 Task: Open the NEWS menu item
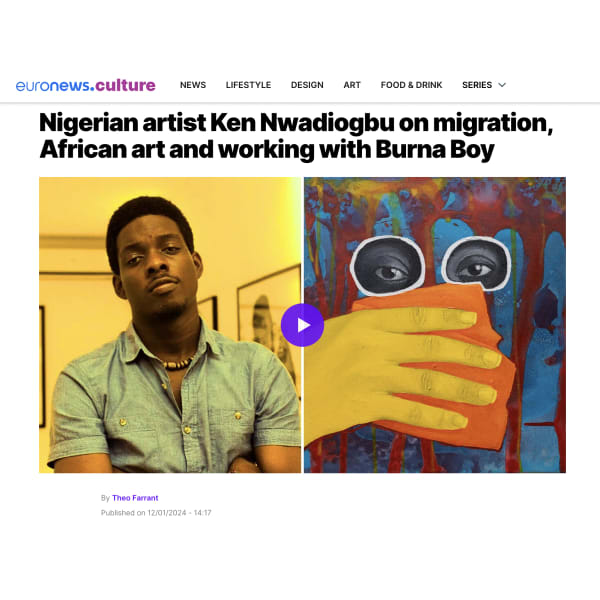[193, 85]
